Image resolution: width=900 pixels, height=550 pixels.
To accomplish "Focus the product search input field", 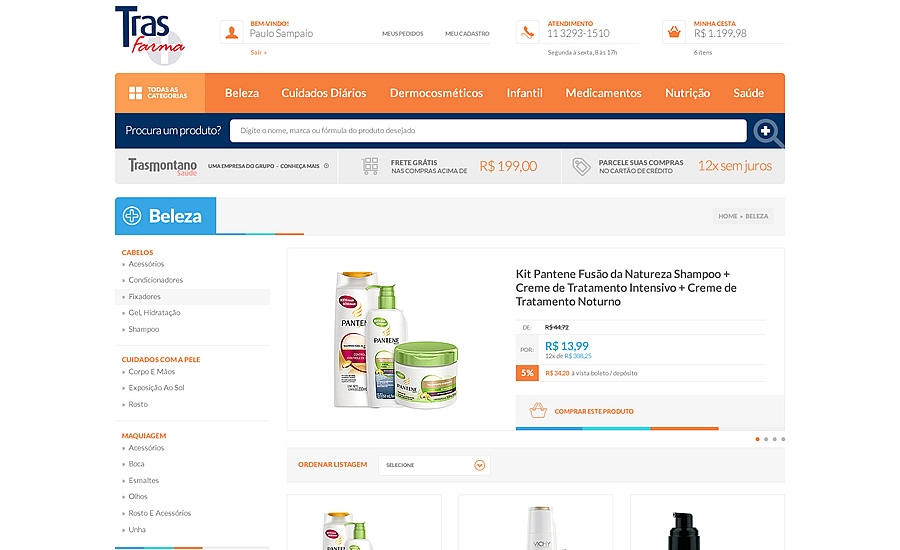I will point(488,131).
